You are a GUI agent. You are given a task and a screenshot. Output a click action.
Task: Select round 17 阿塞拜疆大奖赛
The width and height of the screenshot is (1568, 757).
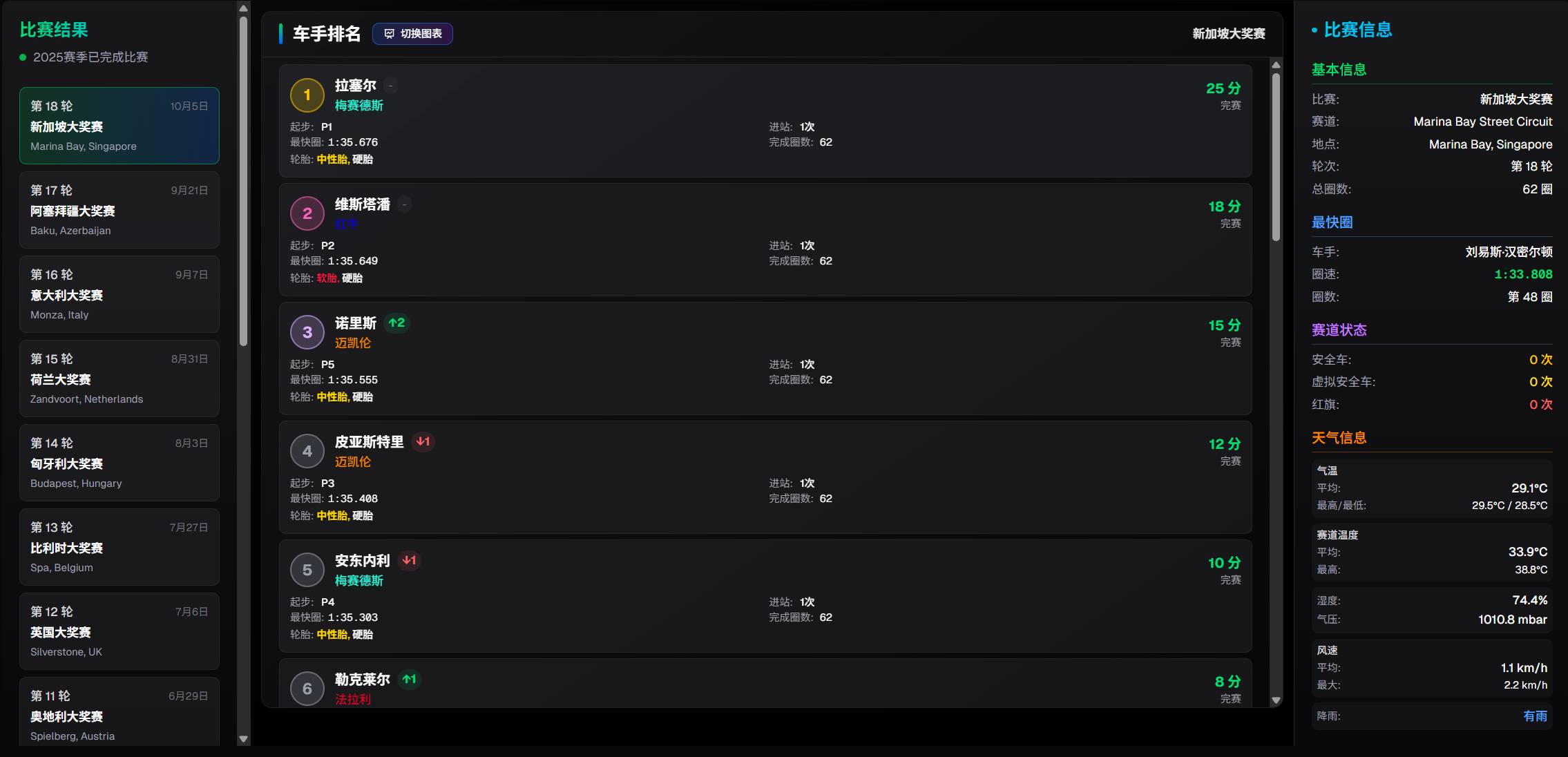coord(119,210)
